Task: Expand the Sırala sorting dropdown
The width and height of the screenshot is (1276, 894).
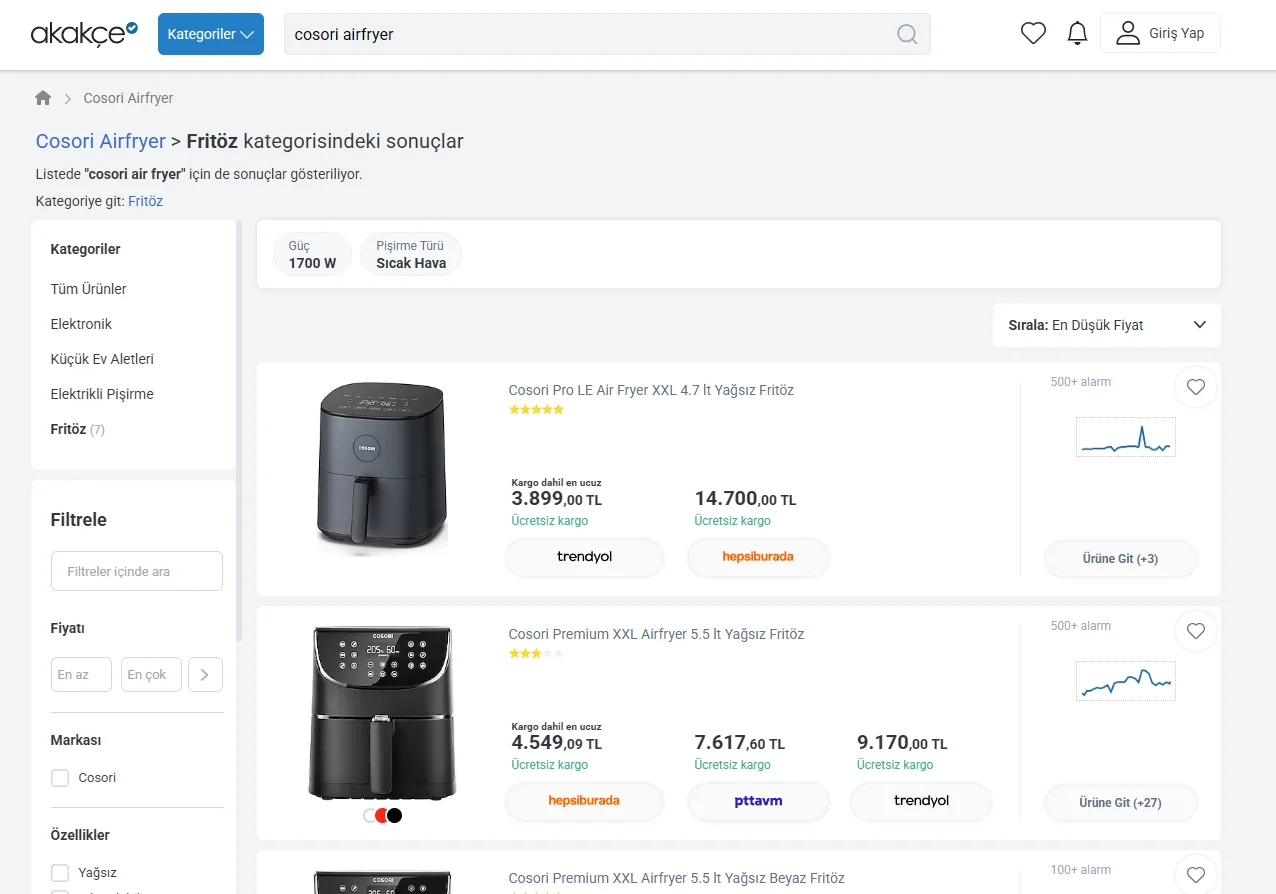Action: (x=1106, y=325)
